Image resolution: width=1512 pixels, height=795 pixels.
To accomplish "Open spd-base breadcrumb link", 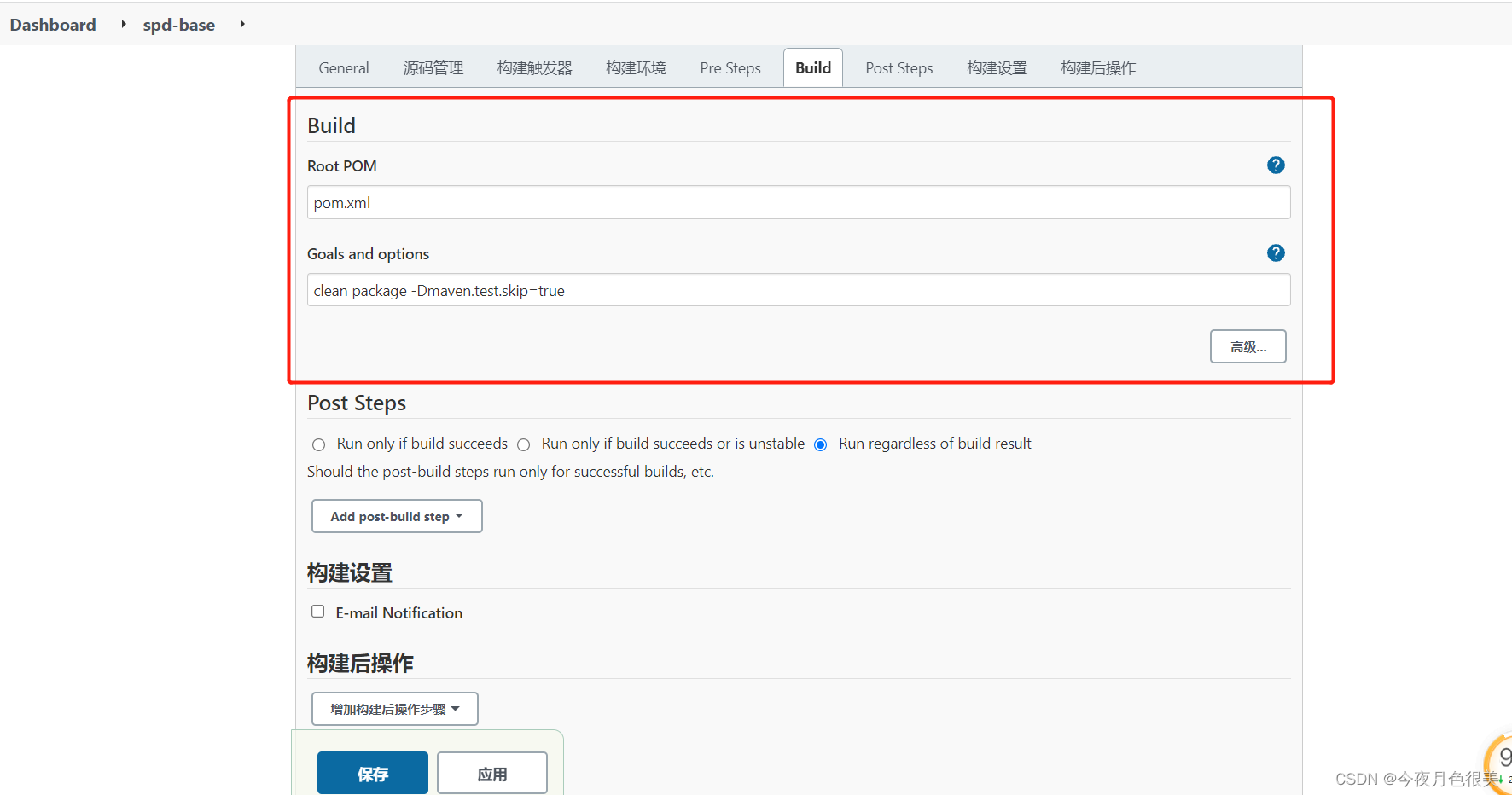I will click(x=179, y=25).
